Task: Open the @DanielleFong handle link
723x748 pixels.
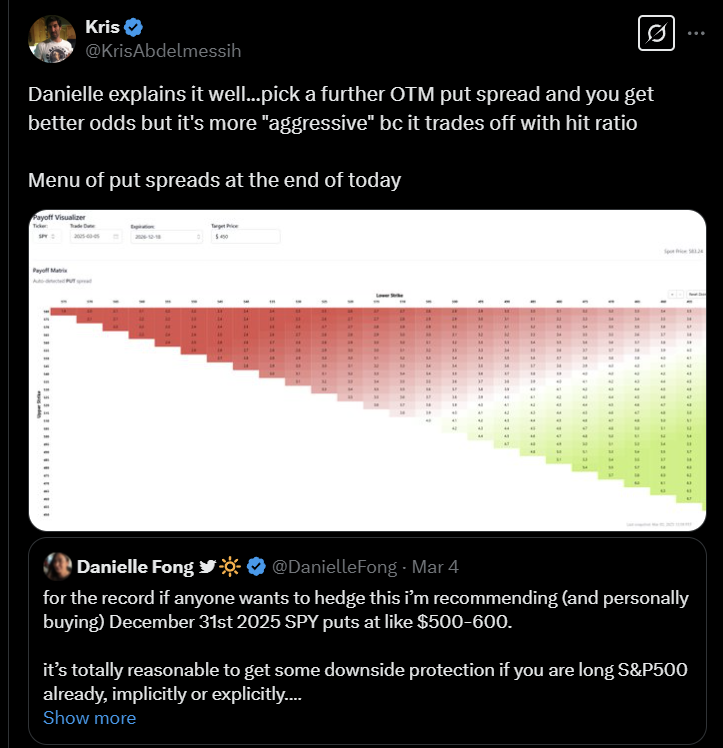Action: tap(334, 567)
